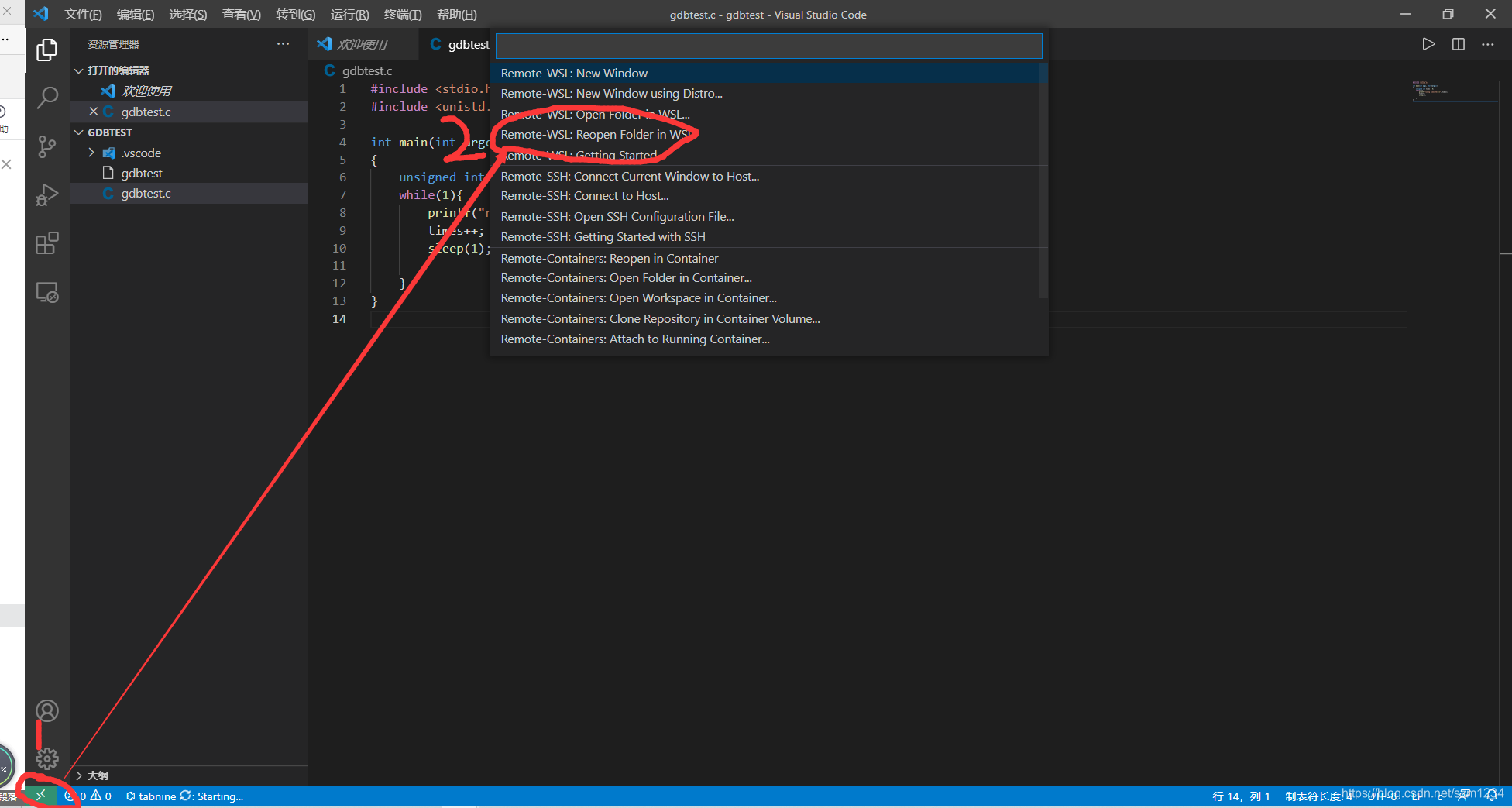The height and width of the screenshot is (808, 1512).
Task: Select Remote-SSH: Open SSH Configuration File
Action: pos(768,216)
